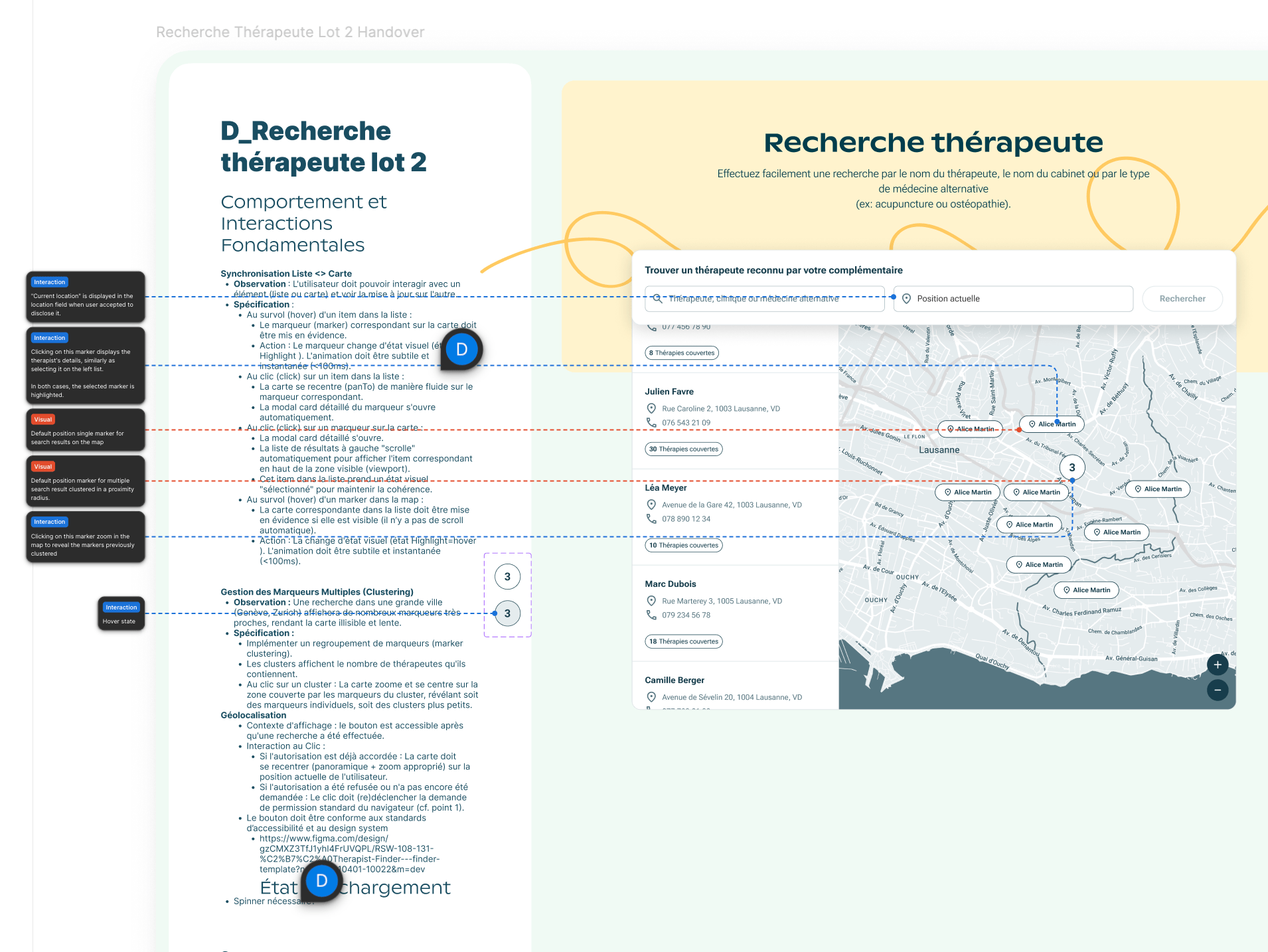1268x952 pixels.
Task: Click the 18 Thérapies couvertes chip
Action: 683,642
